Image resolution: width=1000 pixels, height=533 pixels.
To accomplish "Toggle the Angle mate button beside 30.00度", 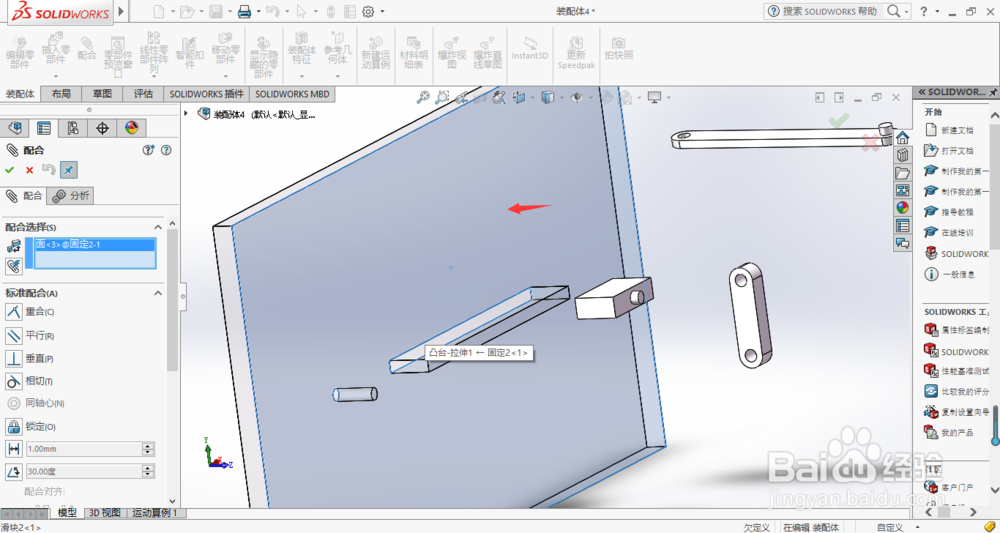I will (x=14, y=472).
